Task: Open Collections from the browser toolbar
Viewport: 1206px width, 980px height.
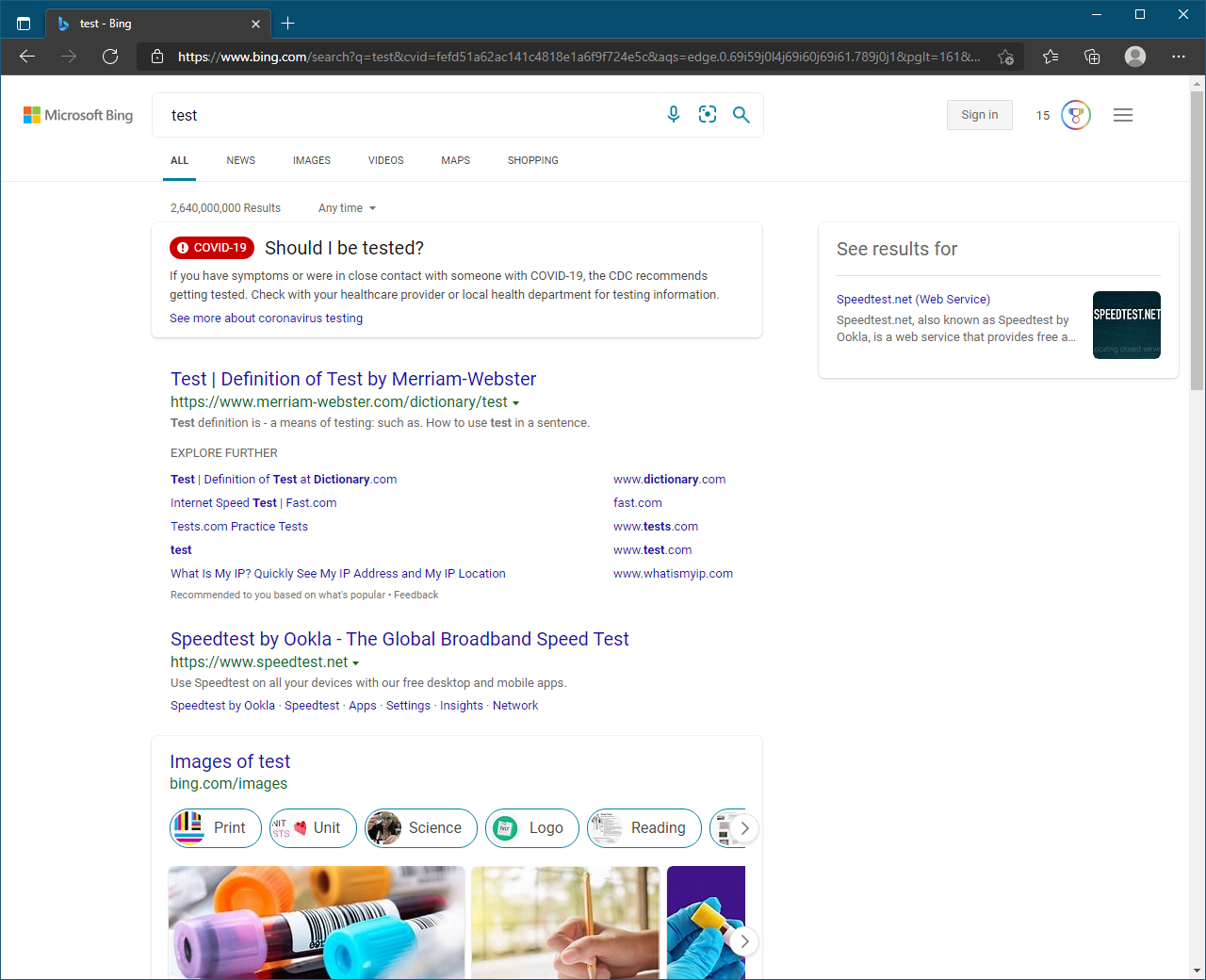Action: point(1091,57)
